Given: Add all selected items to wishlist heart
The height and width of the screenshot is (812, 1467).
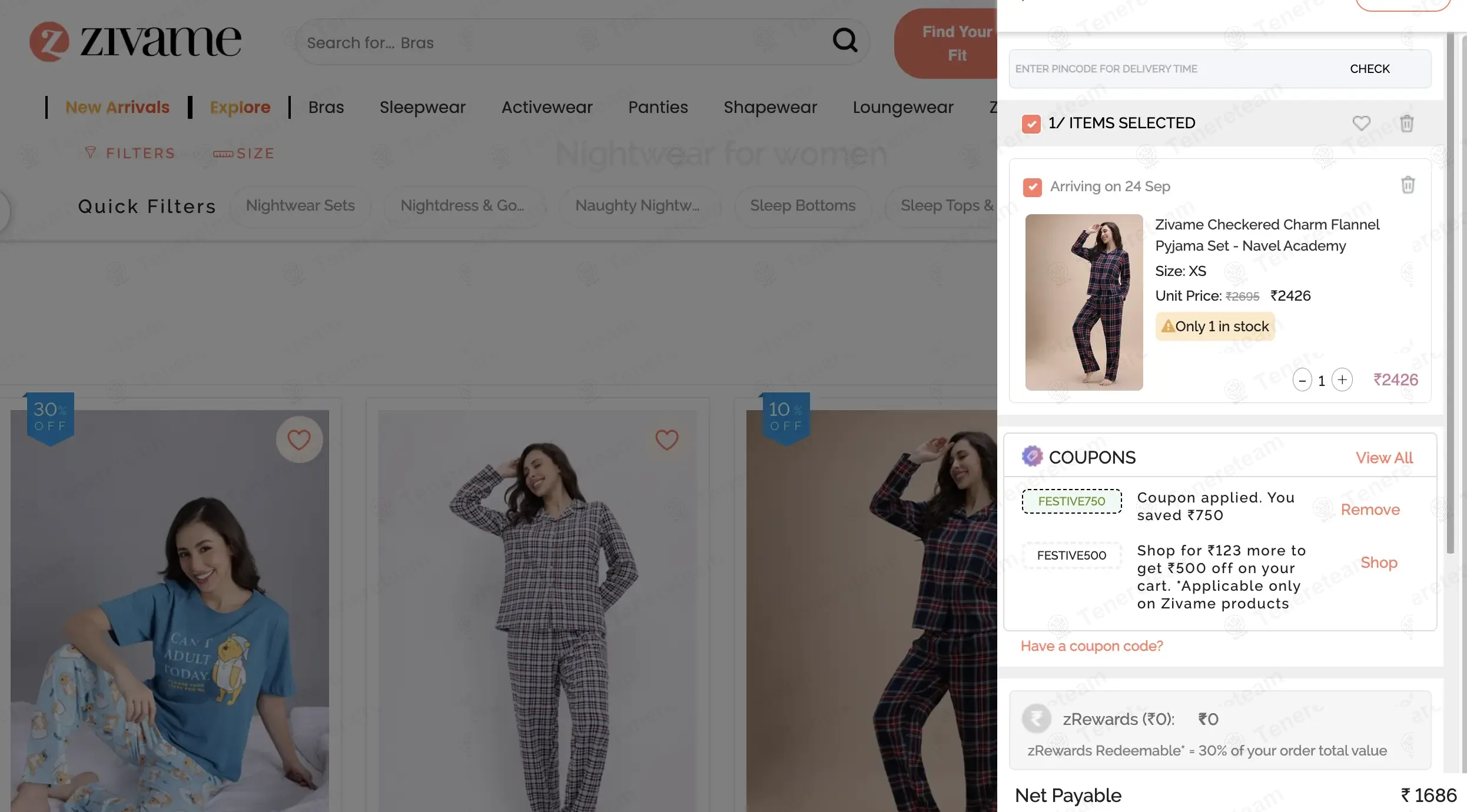Looking at the screenshot, I should tap(1361, 123).
